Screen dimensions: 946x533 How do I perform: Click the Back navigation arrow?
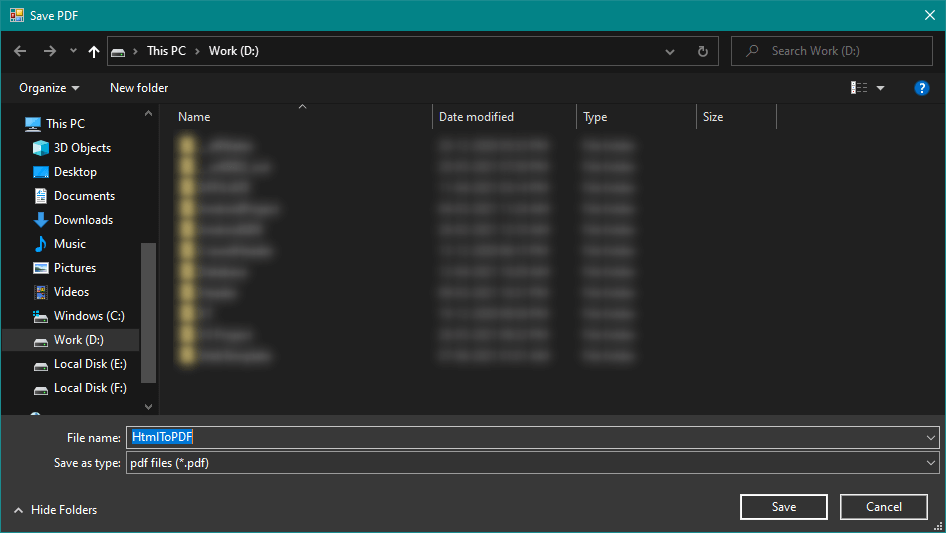[20, 51]
